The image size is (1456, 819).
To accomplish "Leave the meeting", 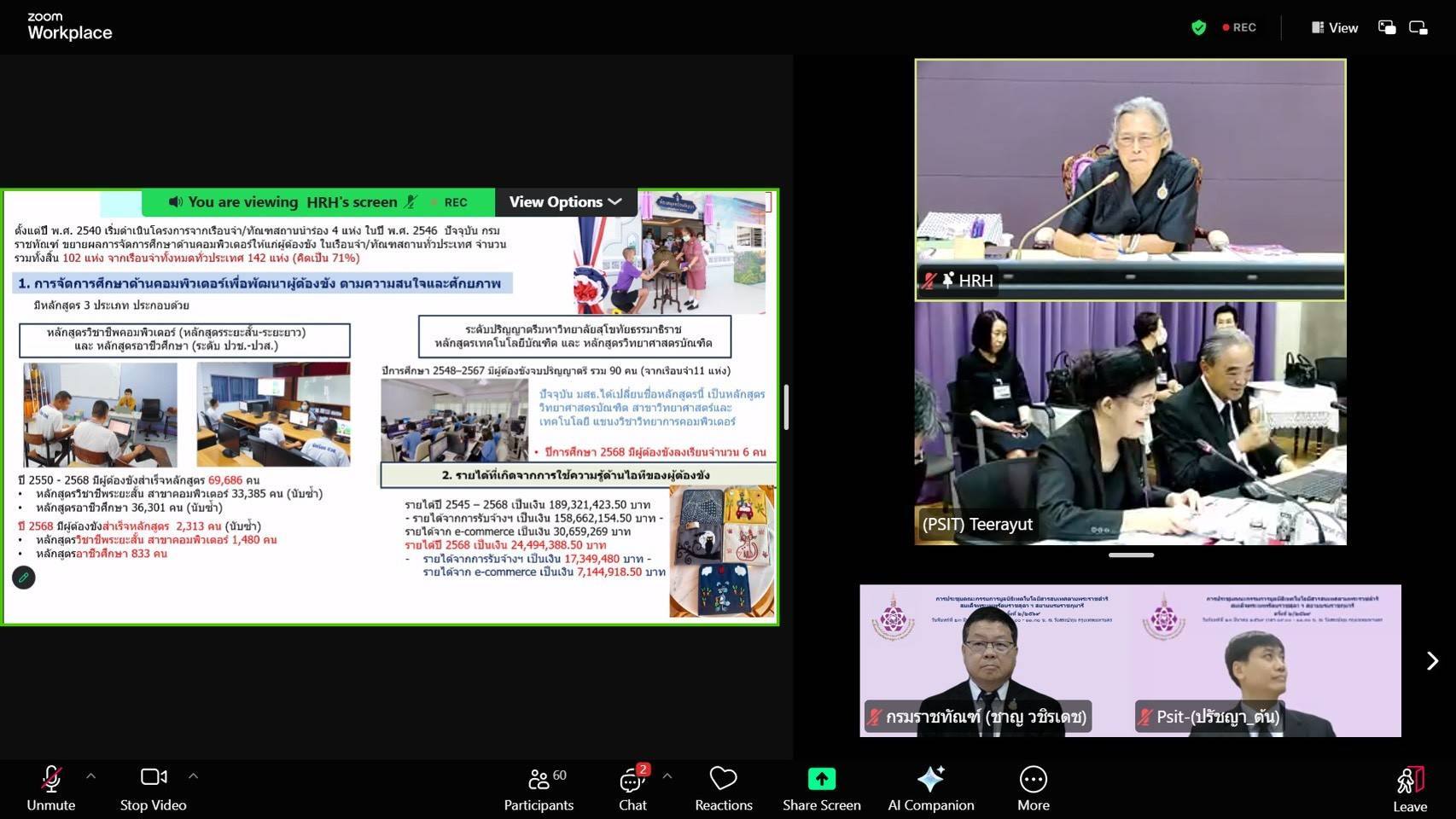I will 1409,788.
